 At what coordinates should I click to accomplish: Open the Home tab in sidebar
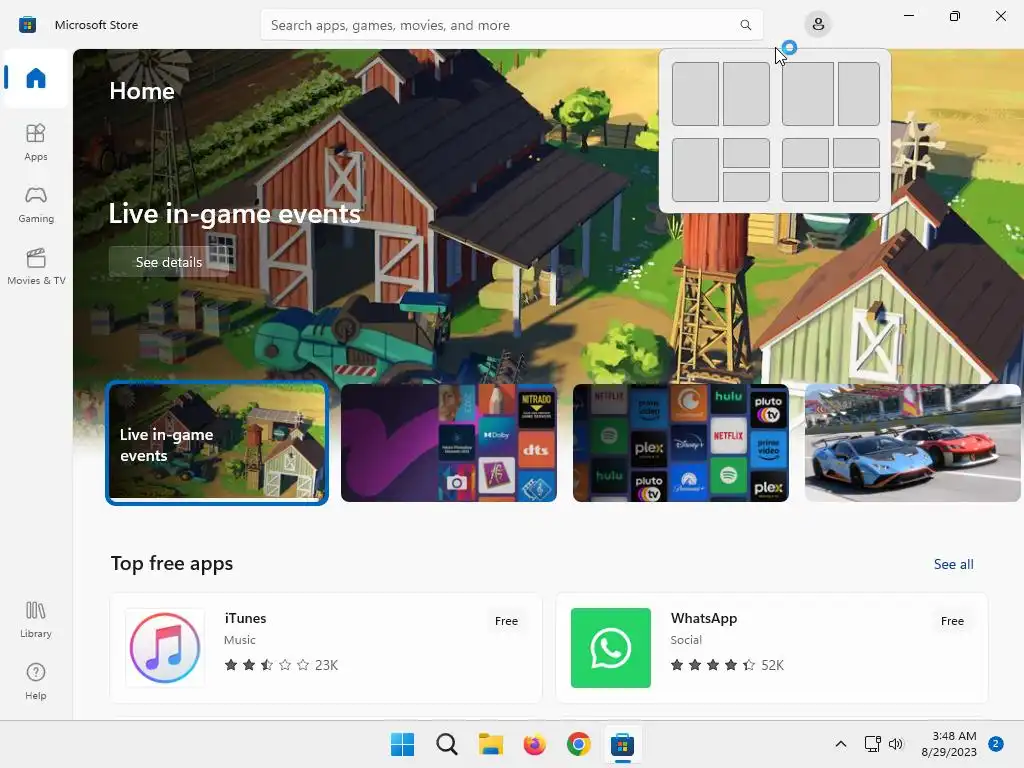pos(36,78)
